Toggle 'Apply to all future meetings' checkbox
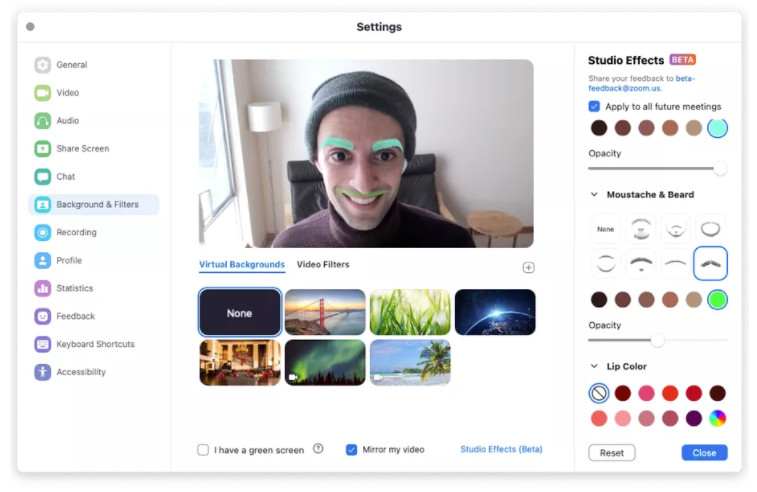The image size is (757, 492). coord(594,106)
